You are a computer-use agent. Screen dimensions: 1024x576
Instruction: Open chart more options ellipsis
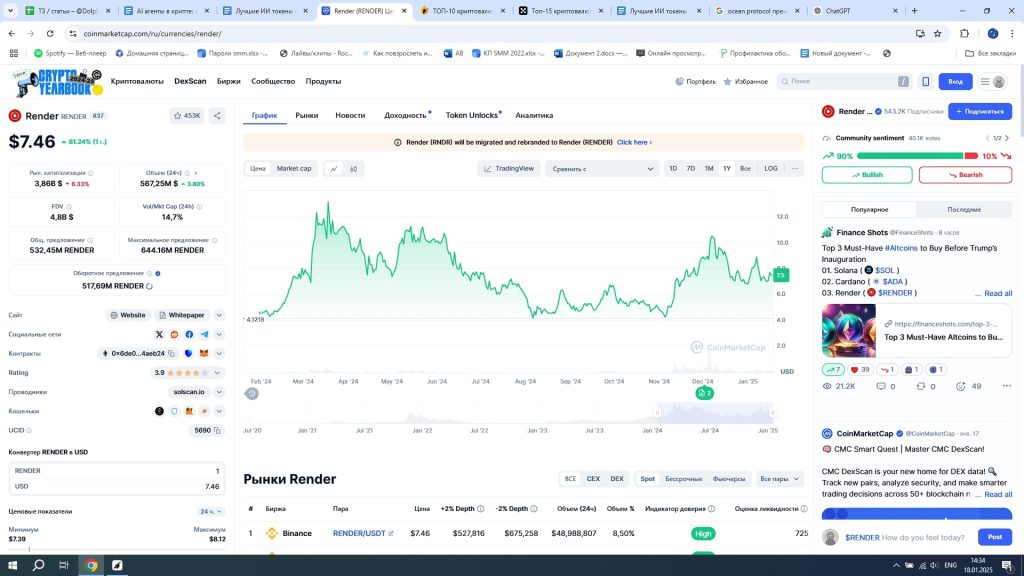[x=795, y=168]
